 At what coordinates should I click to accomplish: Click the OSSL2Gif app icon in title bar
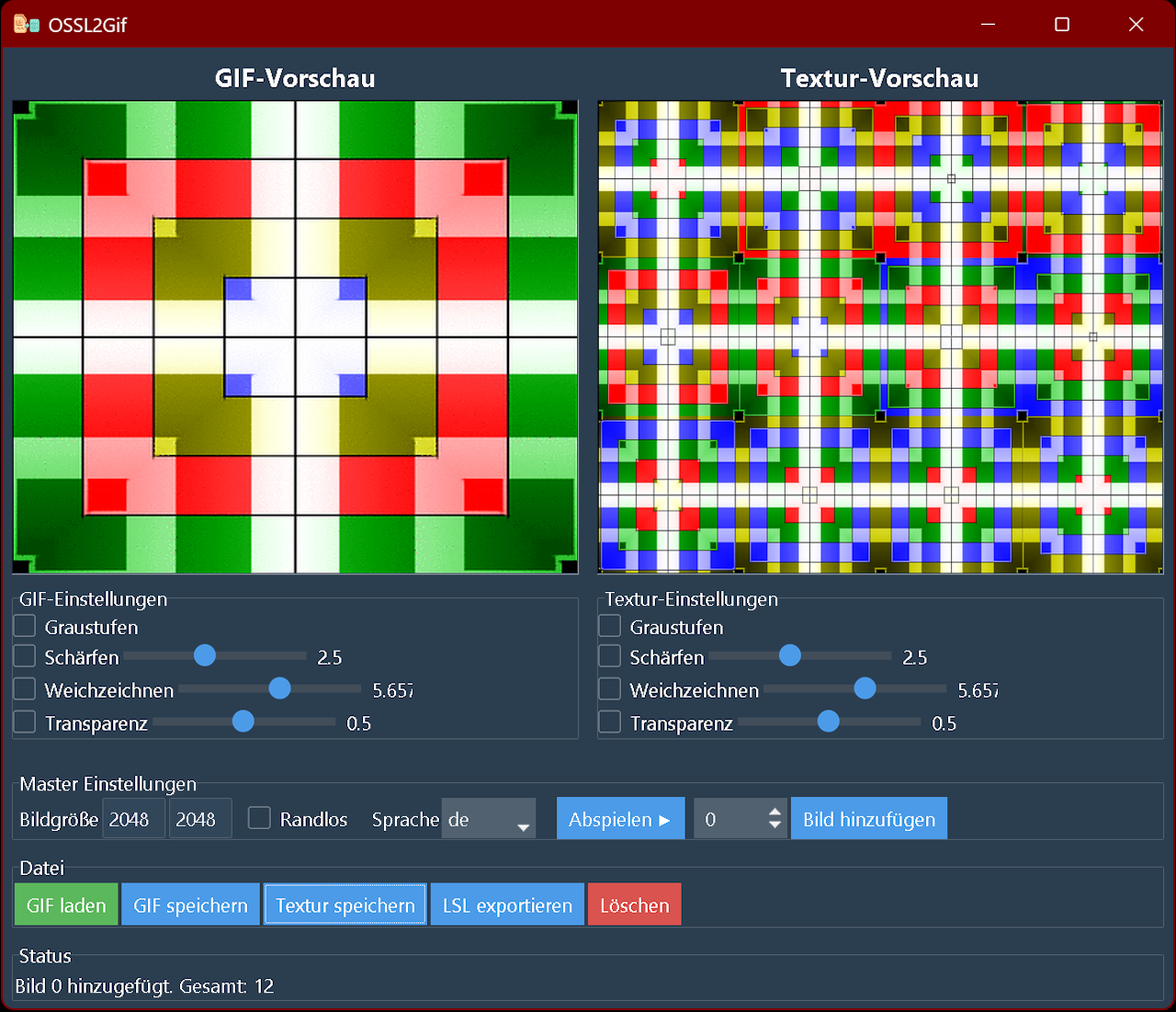click(x=26, y=25)
